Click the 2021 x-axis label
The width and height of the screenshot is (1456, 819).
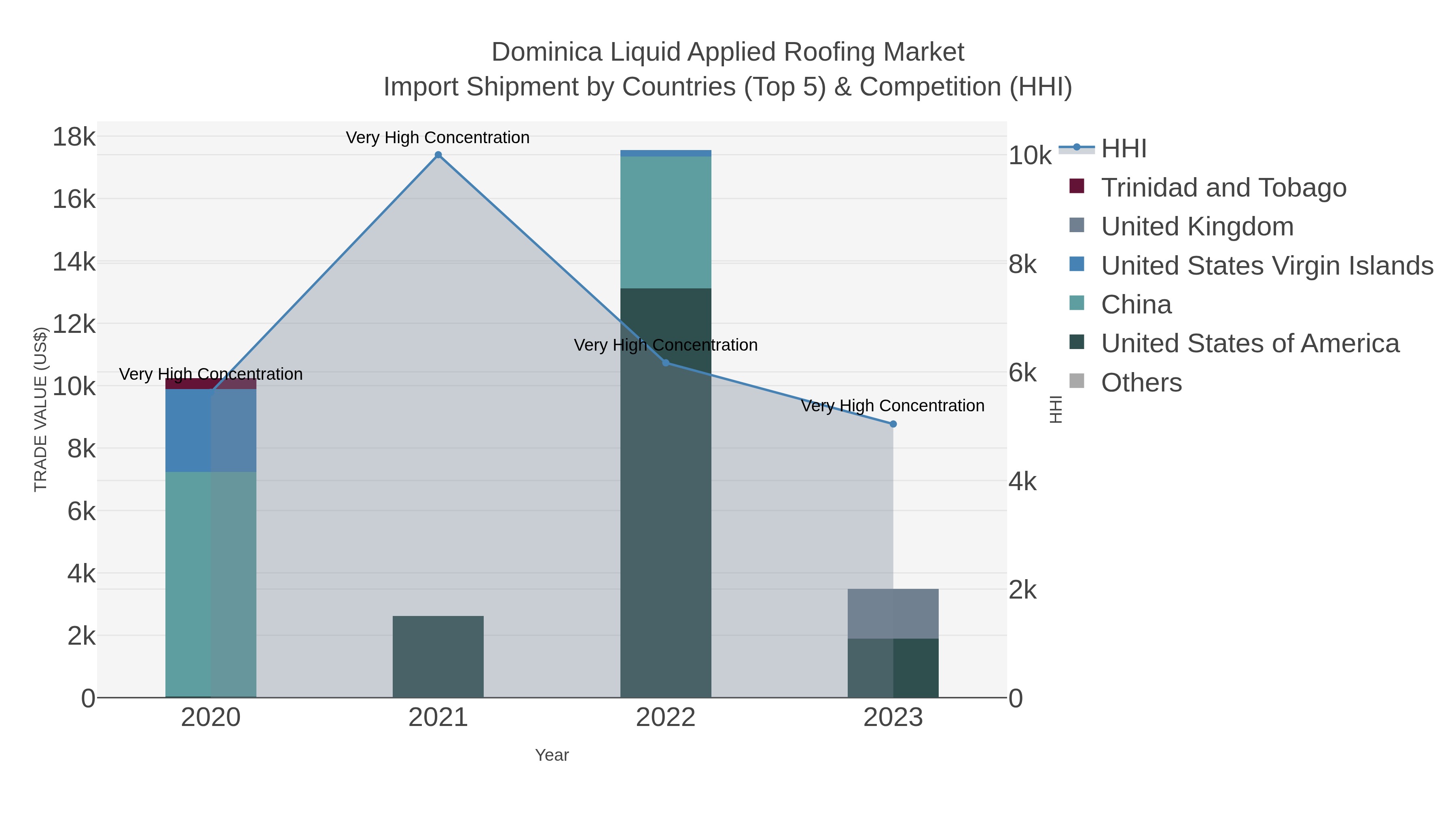(438, 718)
